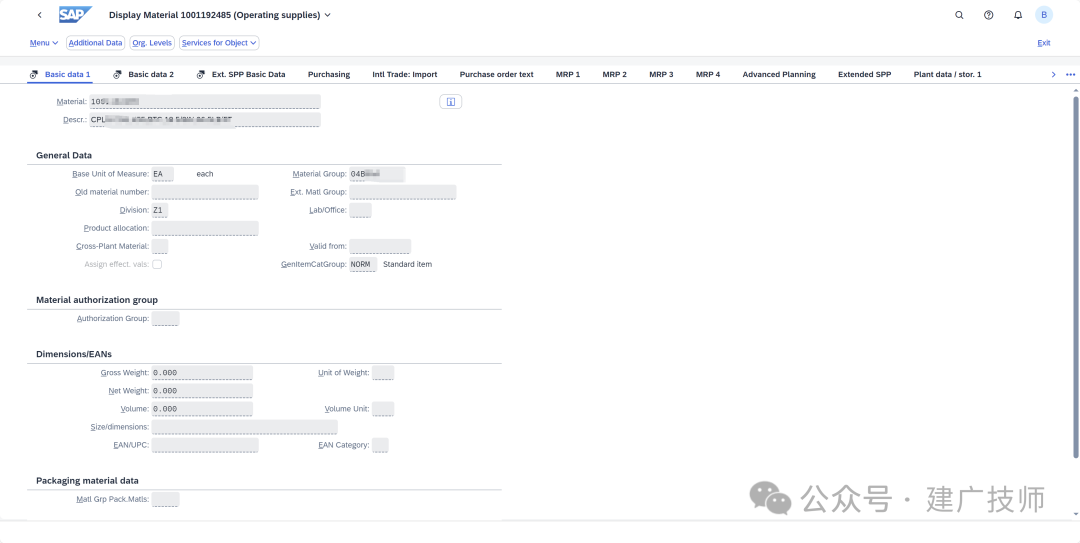Click the Exit link
This screenshot has height=543, width=1080.
[1043, 43]
